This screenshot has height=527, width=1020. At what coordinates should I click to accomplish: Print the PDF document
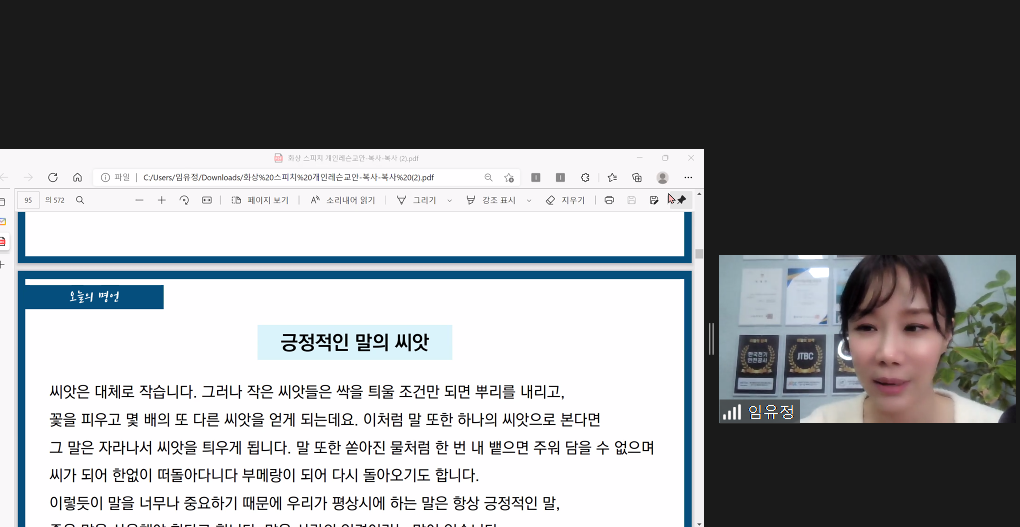pyautogui.click(x=609, y=200)
